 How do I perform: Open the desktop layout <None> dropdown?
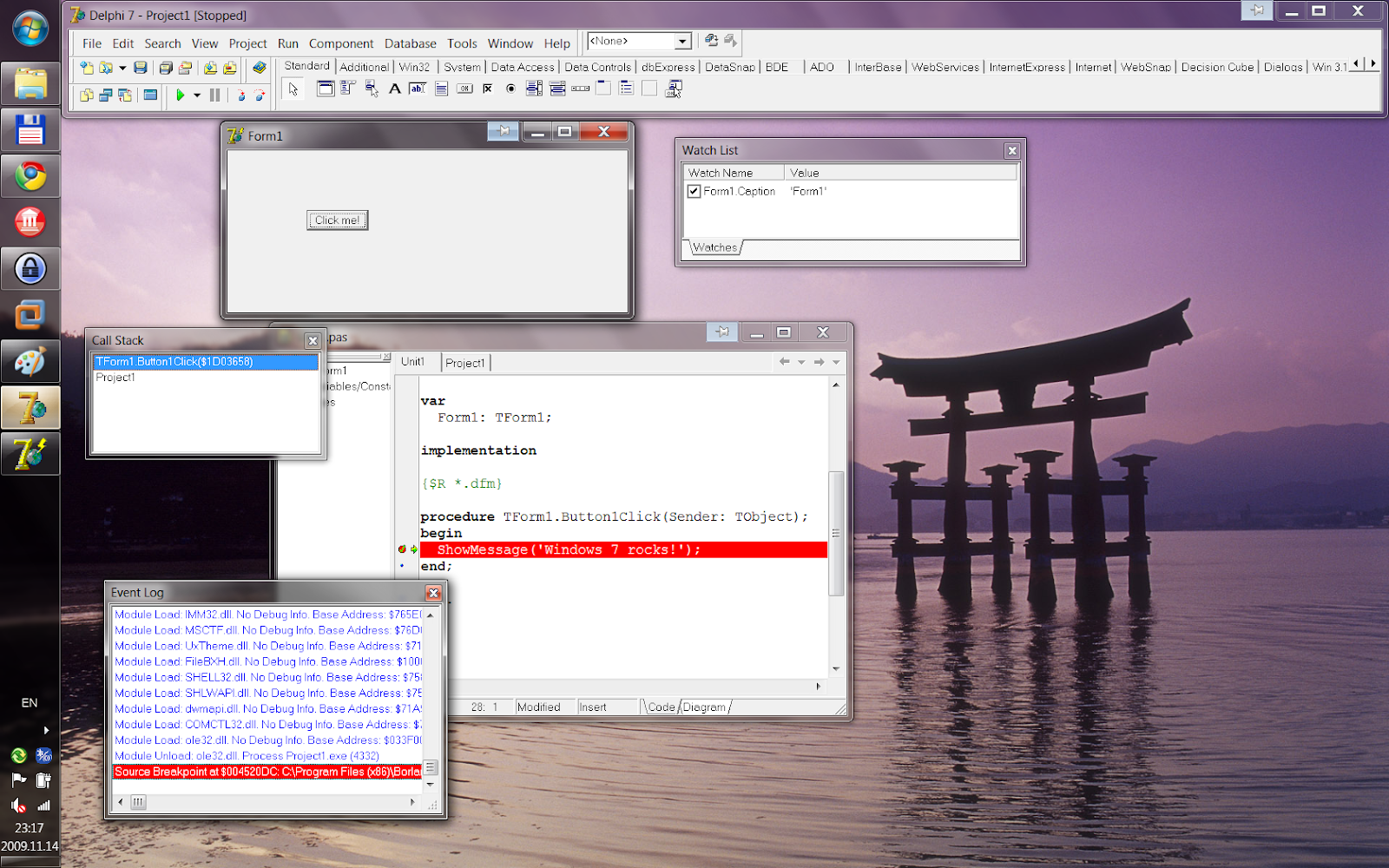tap(682, 42)
